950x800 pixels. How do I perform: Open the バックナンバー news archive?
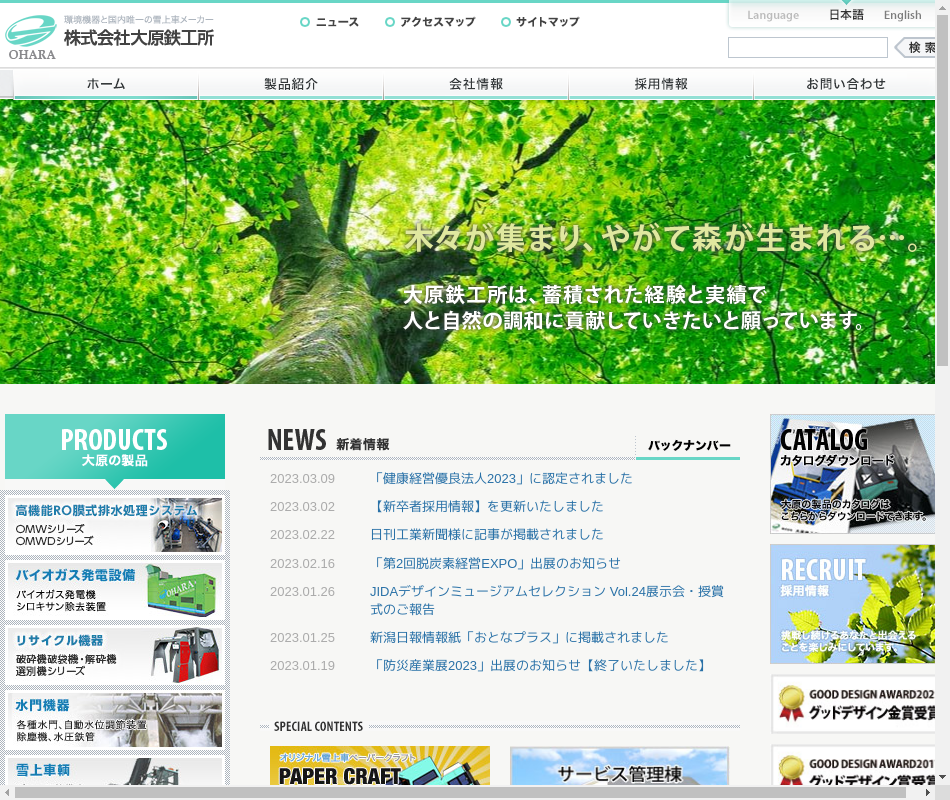pos(688,446)
